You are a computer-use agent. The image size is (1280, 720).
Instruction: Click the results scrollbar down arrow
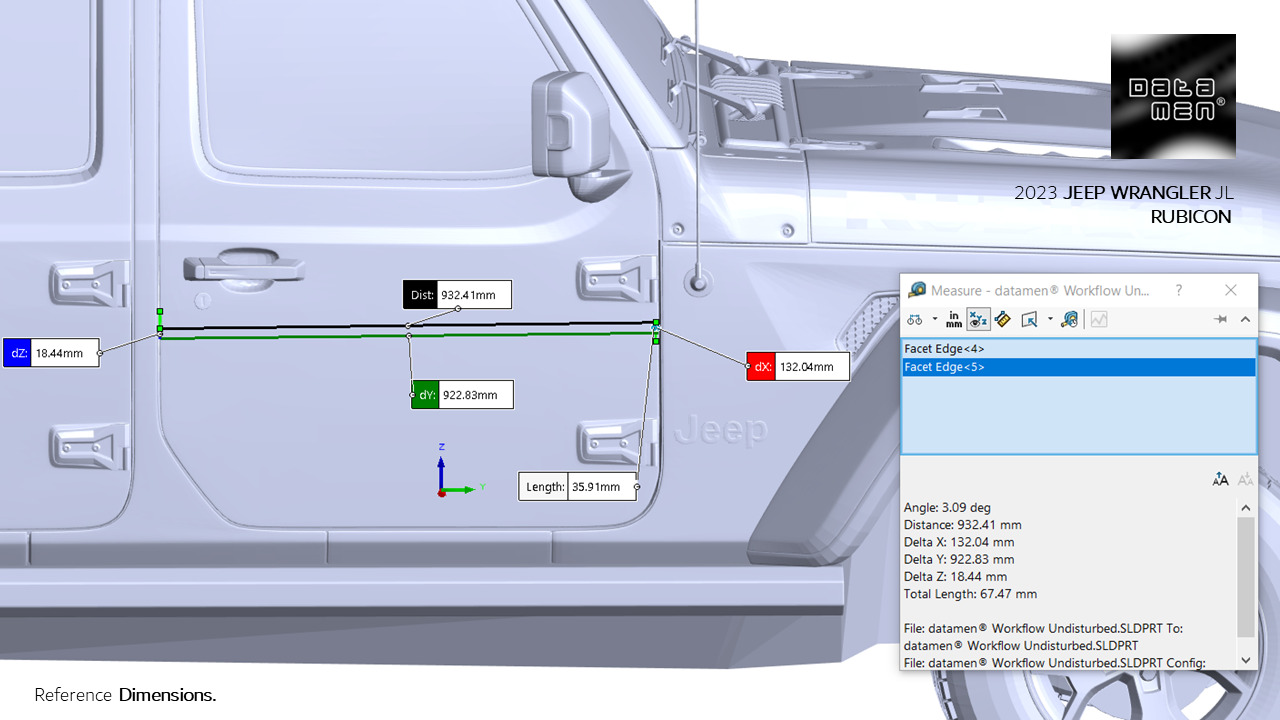[1245, 660]
